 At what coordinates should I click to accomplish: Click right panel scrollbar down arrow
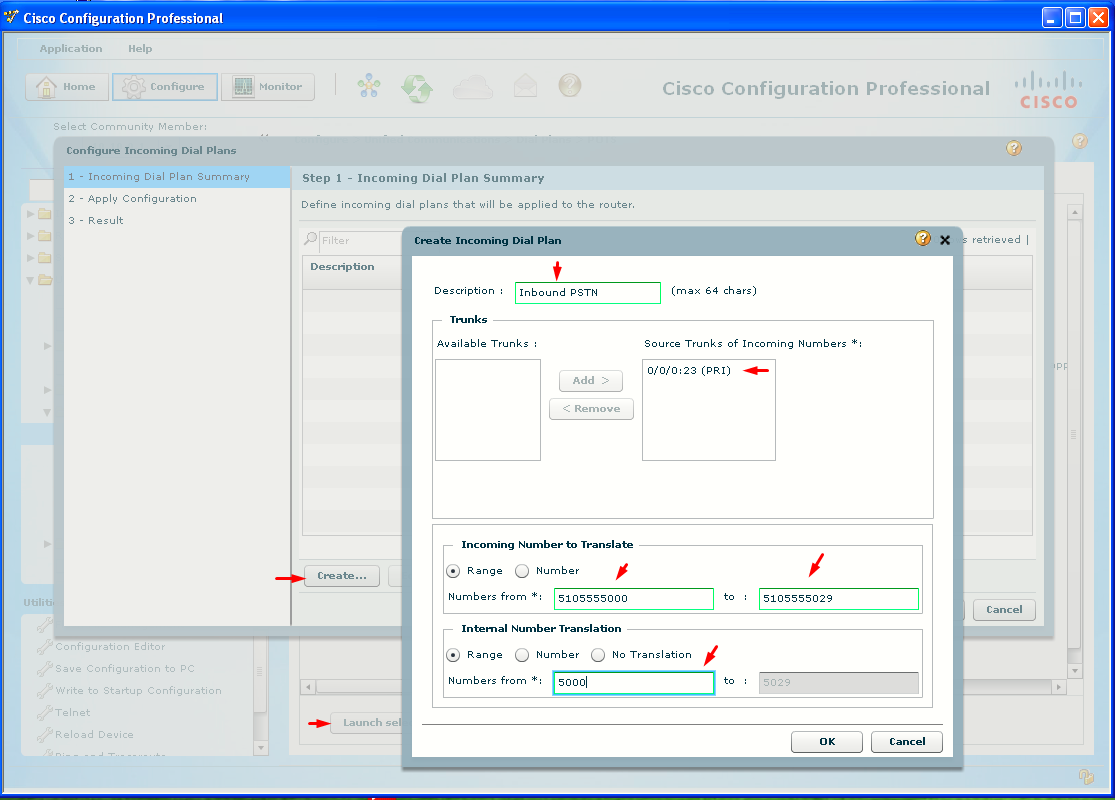[1074, 671]
